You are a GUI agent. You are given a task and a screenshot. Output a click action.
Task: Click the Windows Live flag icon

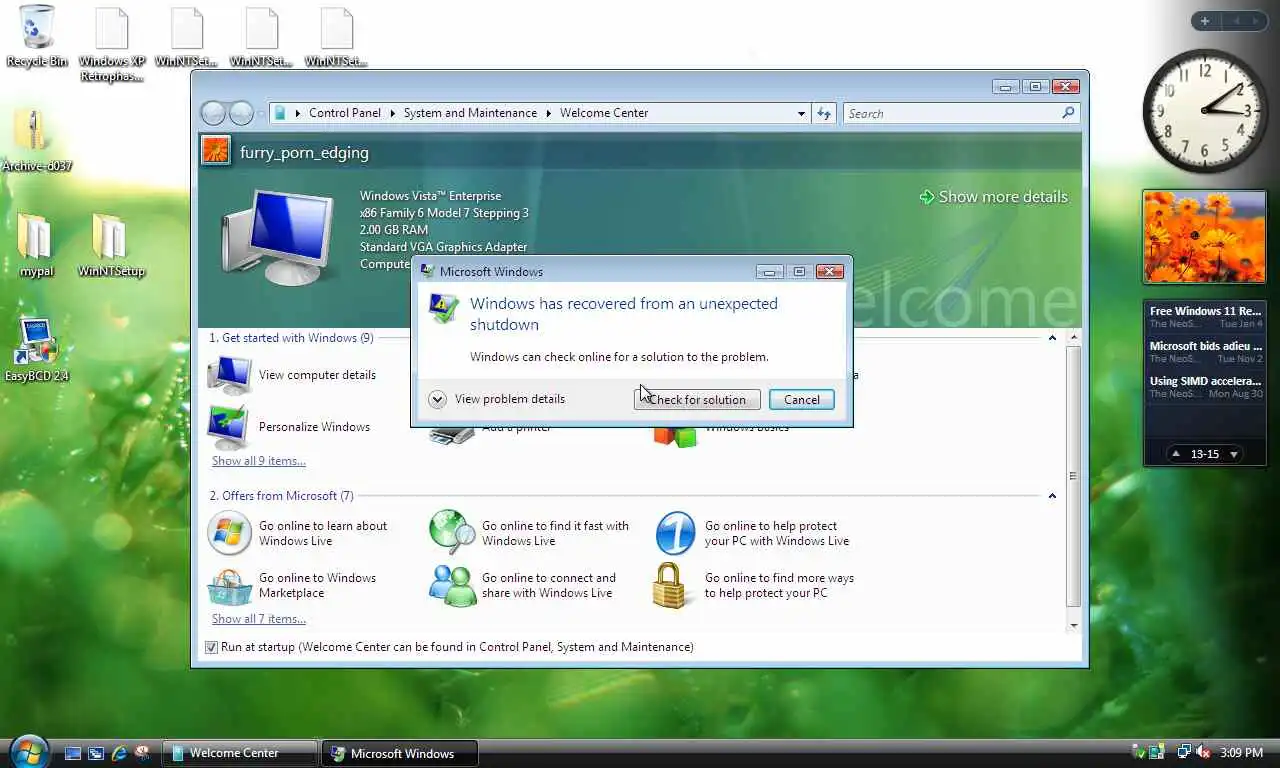click(229, 533)
